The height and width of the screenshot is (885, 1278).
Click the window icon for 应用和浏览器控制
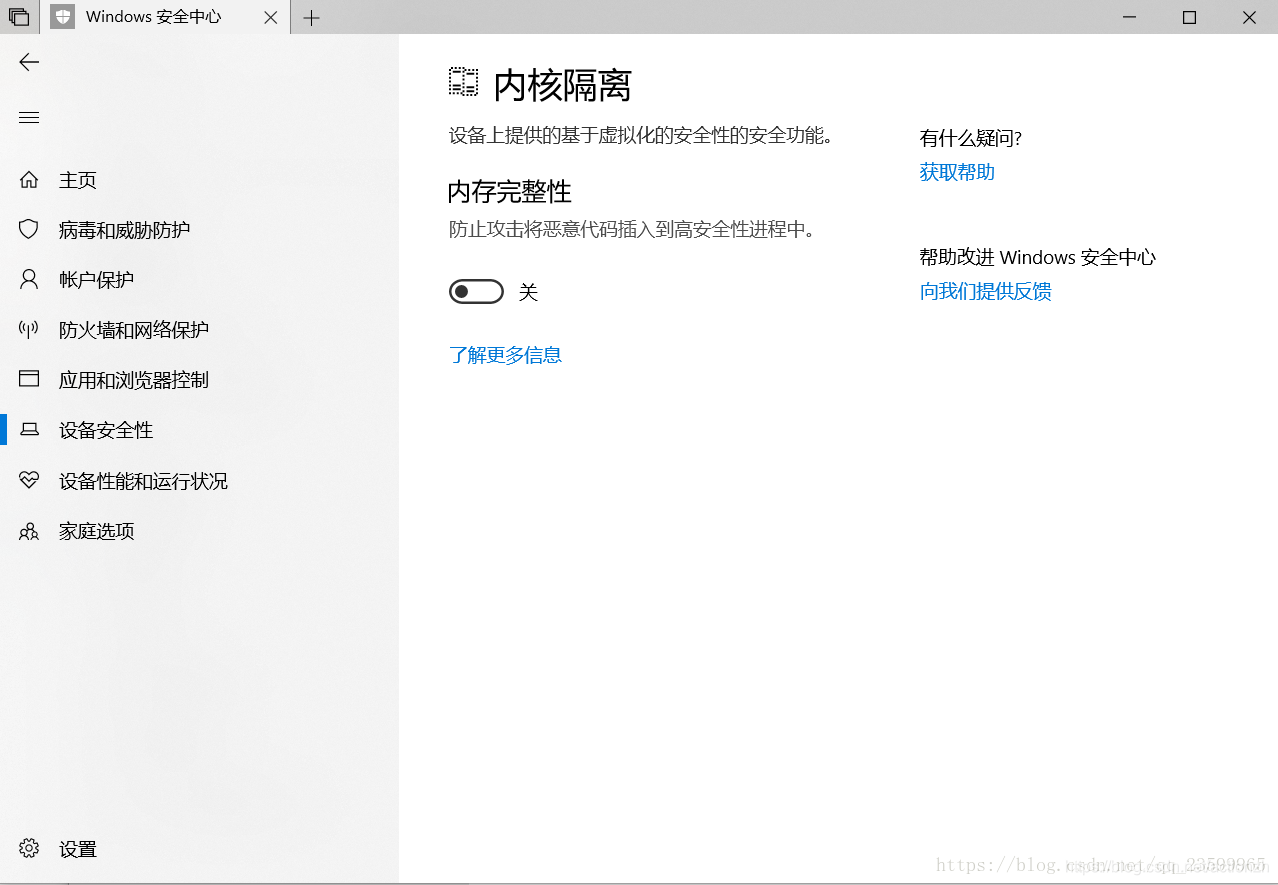coord(29,380)
